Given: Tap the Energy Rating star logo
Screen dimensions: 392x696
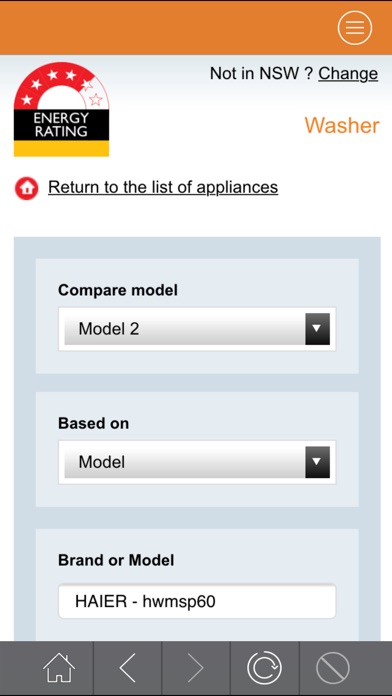Looking at the screenshot, I should [x=61, y=109].
